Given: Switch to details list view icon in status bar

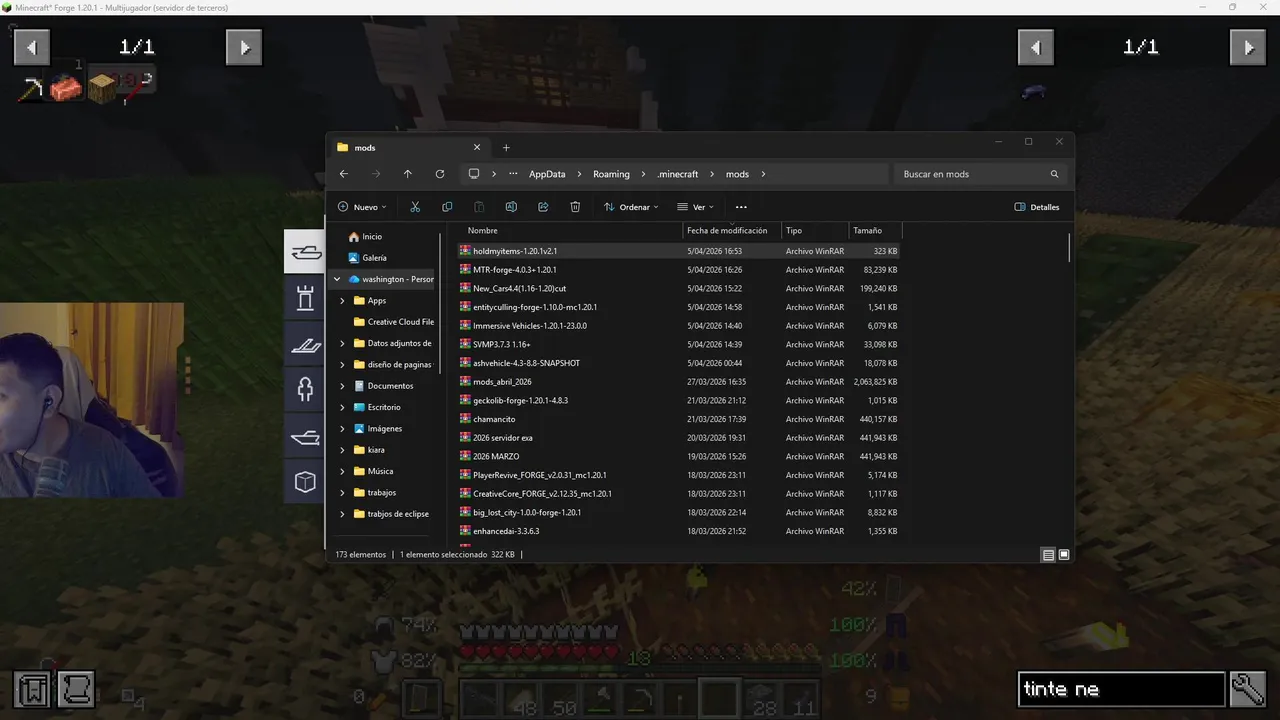Looking at the screenshot, I should click(1048, 555).
